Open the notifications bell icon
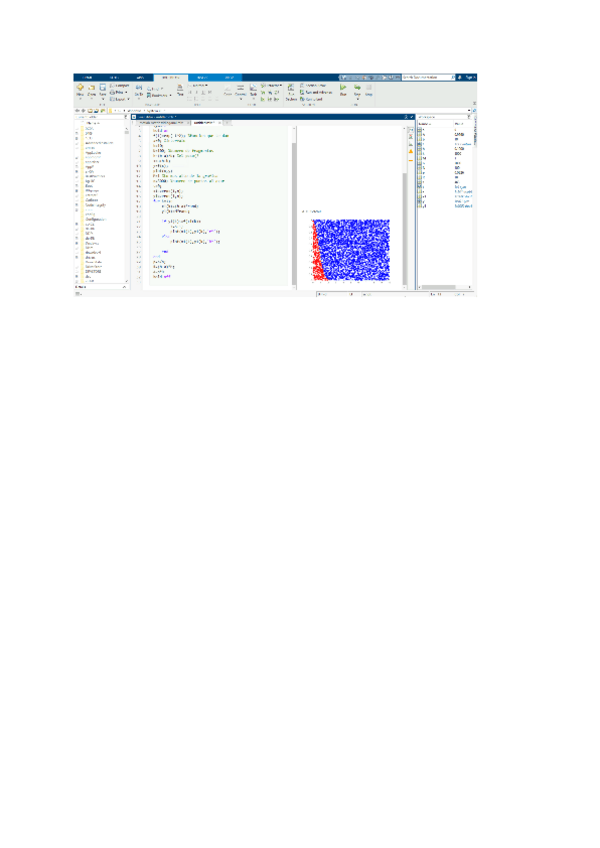600x848 pixels. coord(460,78)
